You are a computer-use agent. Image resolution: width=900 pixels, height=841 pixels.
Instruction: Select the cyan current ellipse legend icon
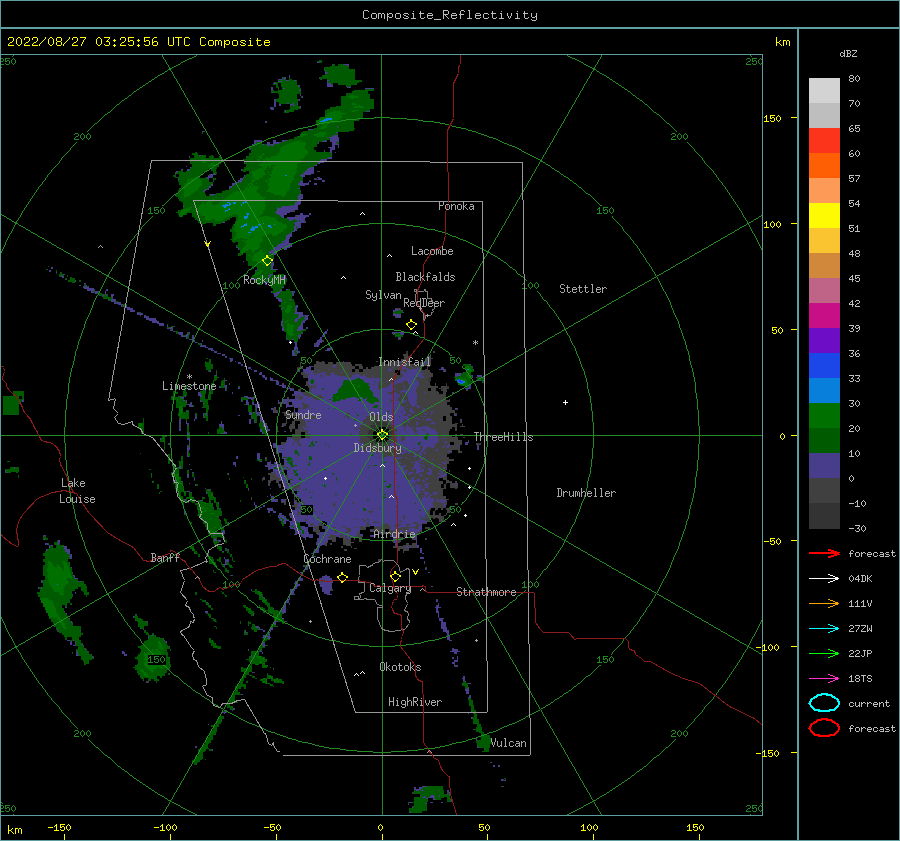[x=824, y=703]
